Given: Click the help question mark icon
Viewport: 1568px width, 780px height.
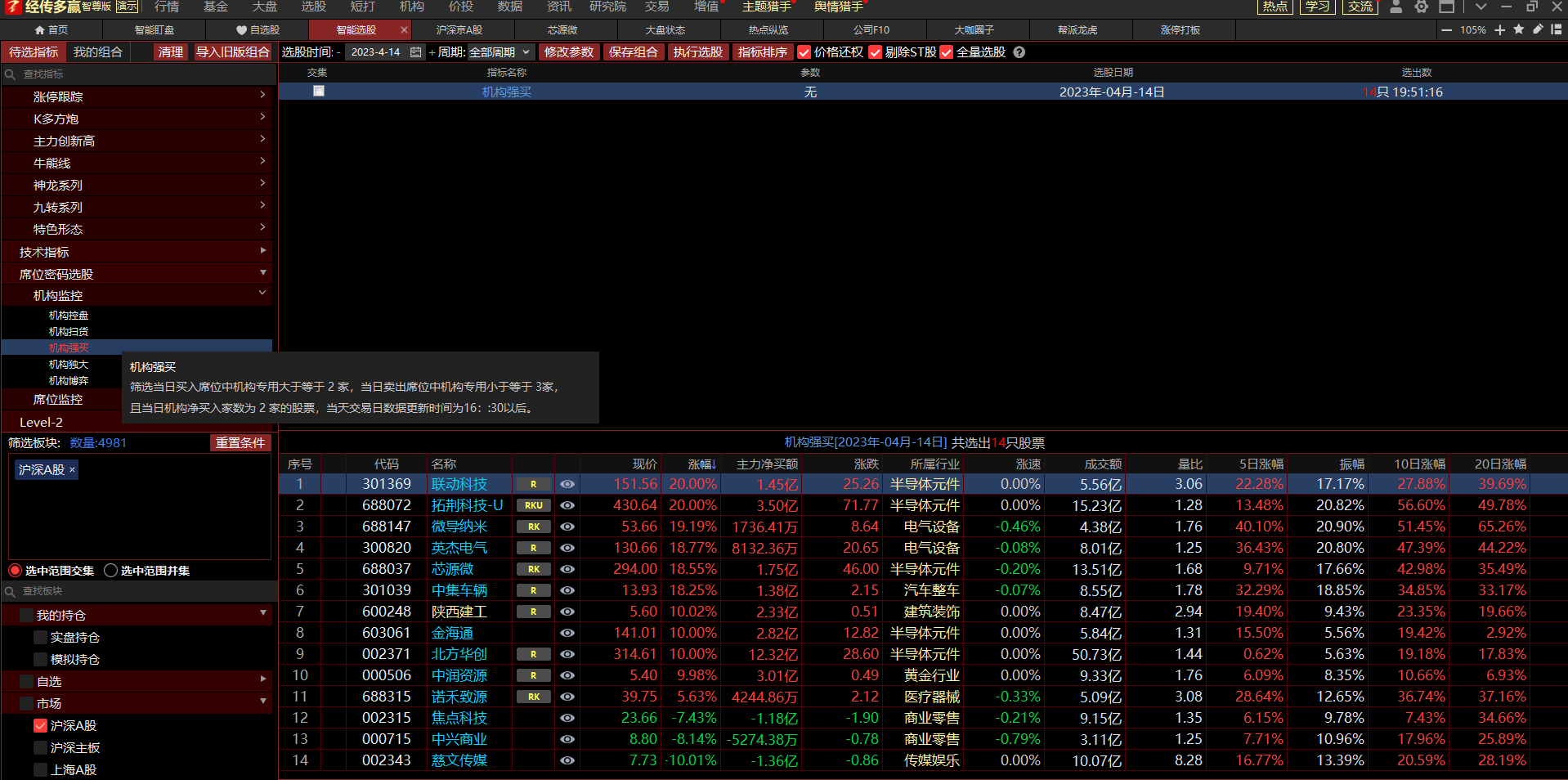Looking at the screenshot, I should pyautogui.click(x=1019, y=52).
